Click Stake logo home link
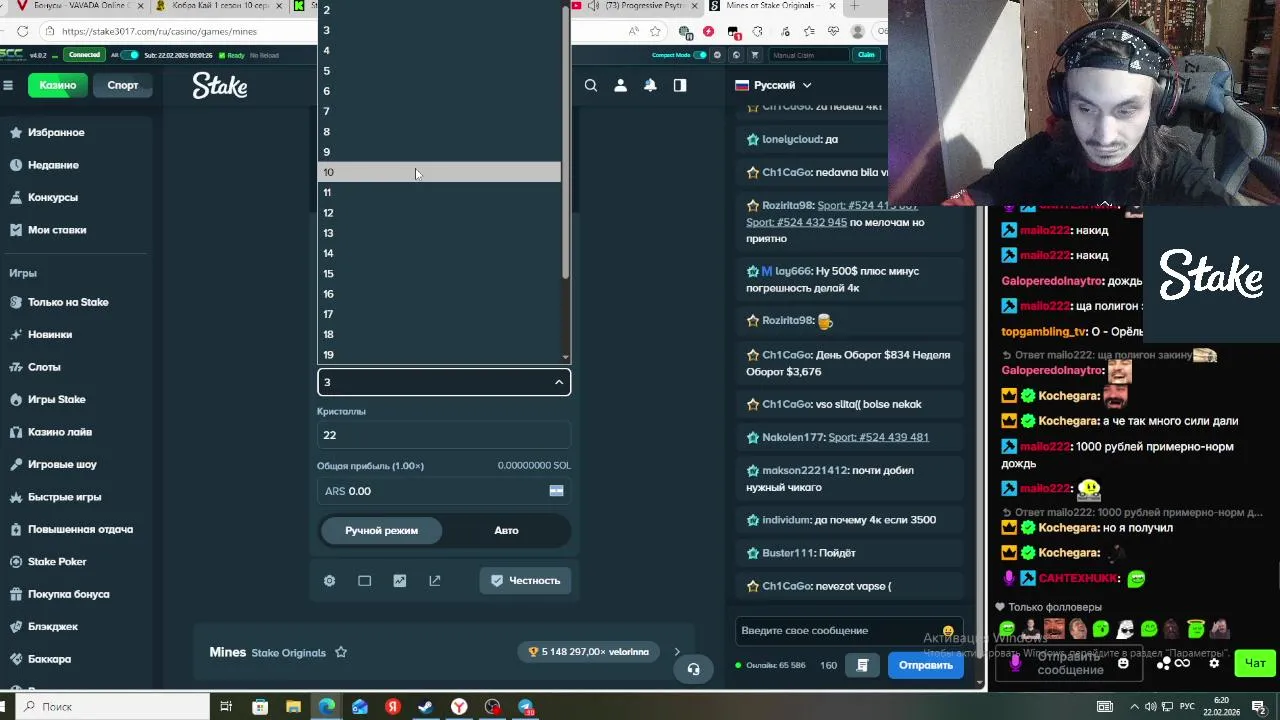The height and width of the screenshot is (720, 1280). point(220,86)
